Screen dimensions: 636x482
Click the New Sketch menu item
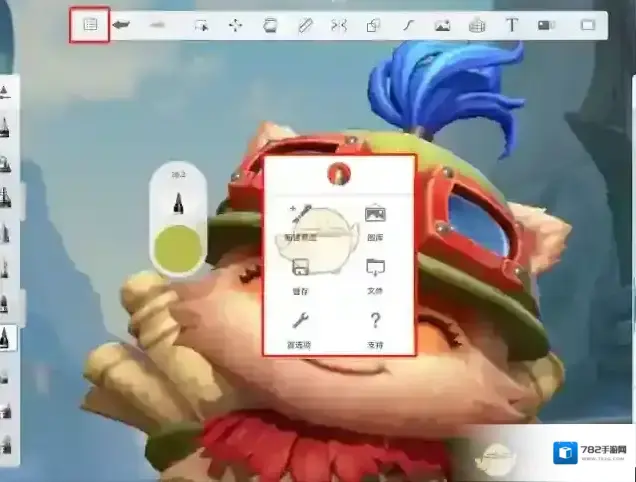[299, 219]
